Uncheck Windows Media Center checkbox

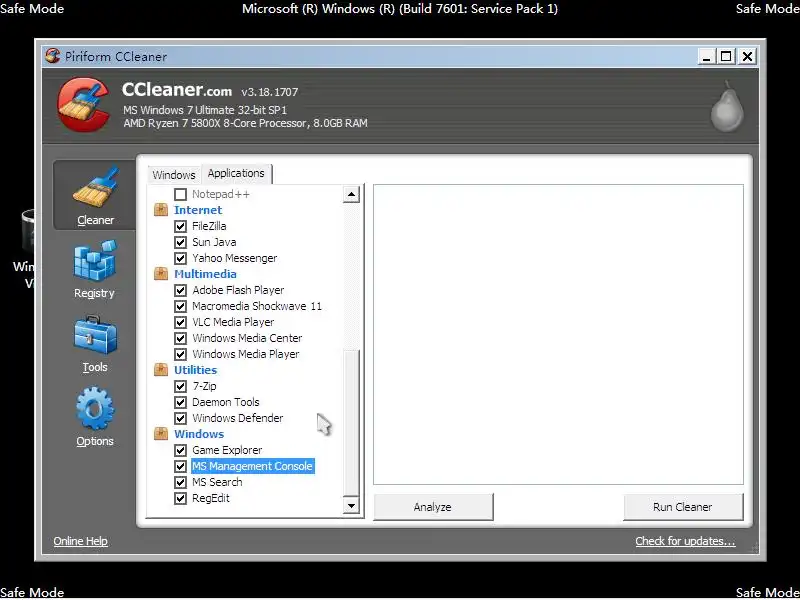coord(180,338)
